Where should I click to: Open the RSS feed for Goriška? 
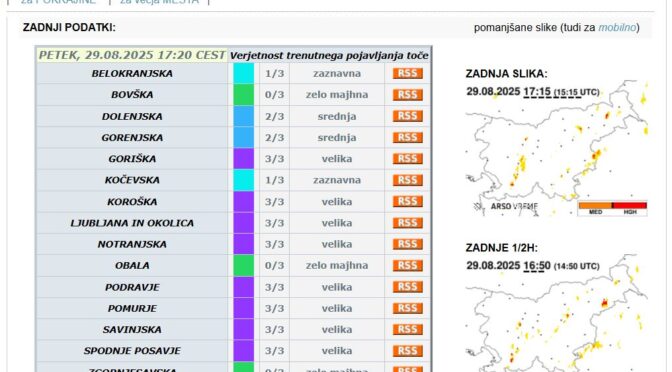pyautogui.click(x=408, y=159)
